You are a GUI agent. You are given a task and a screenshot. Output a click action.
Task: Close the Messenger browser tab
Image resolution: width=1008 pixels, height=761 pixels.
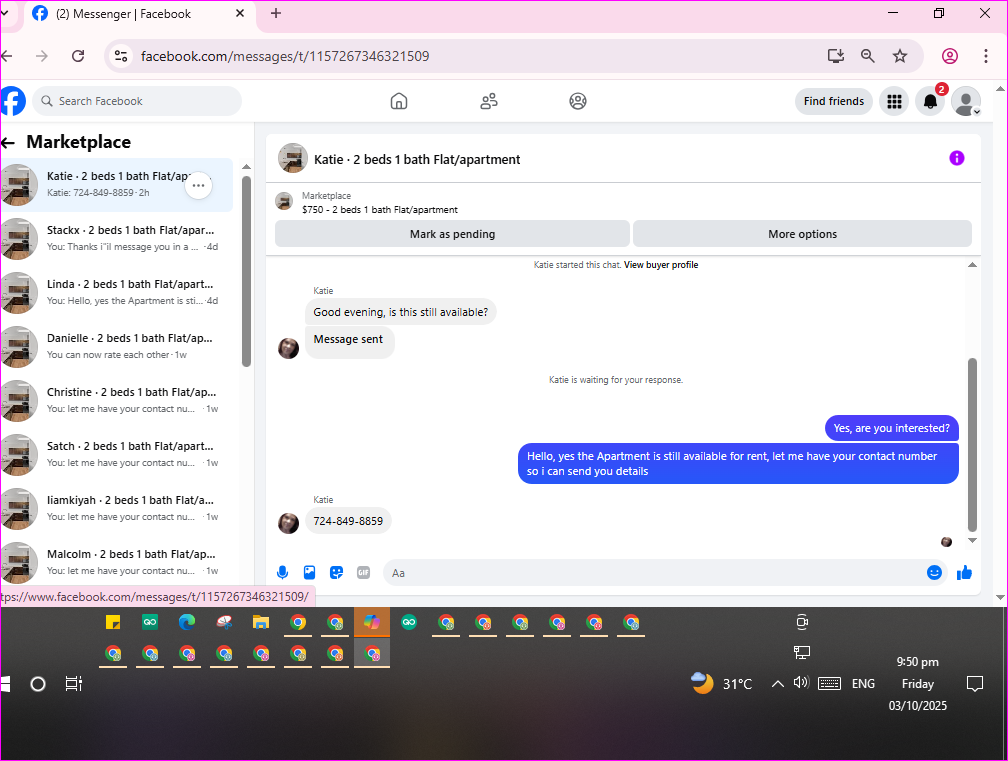point(240,13)
